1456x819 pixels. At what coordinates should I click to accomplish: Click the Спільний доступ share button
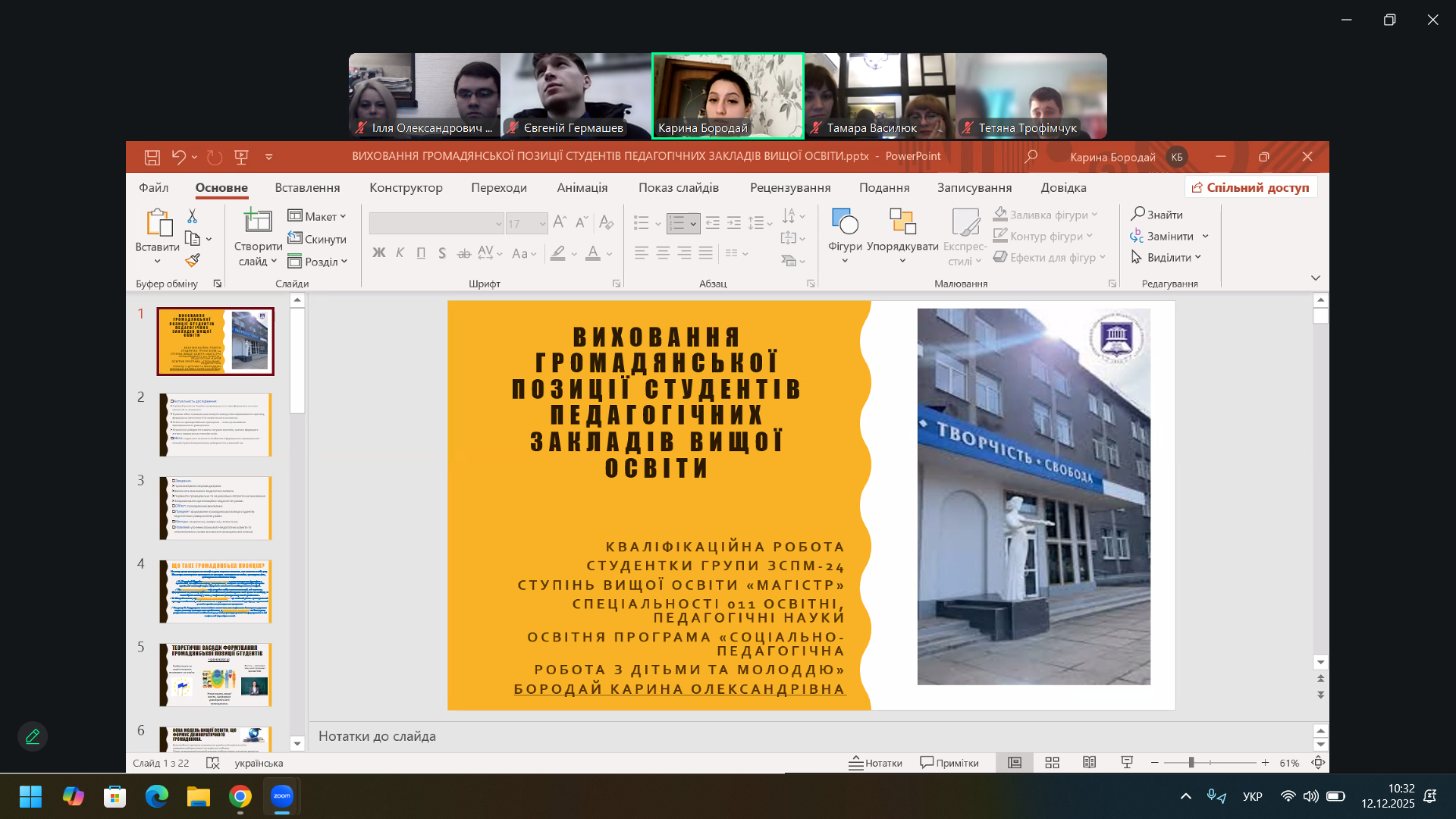click(x=1250, y=187)
